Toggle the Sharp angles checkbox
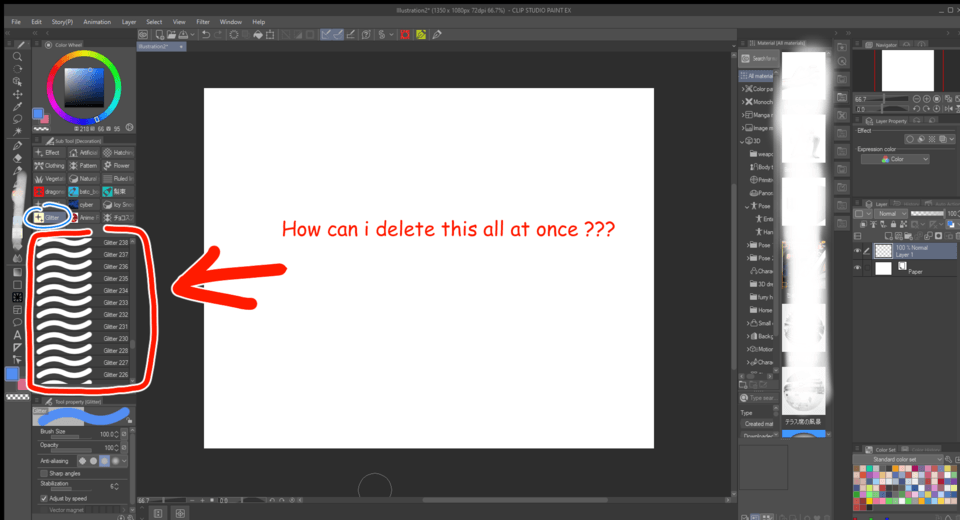960x520 pixels. pos(44,473)
